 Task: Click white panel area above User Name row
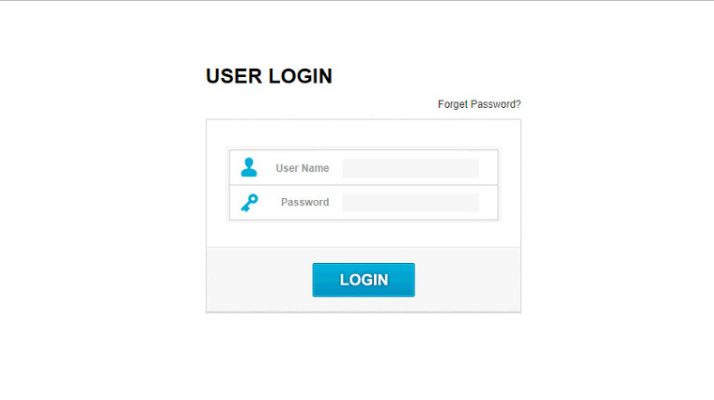(363, 134)
